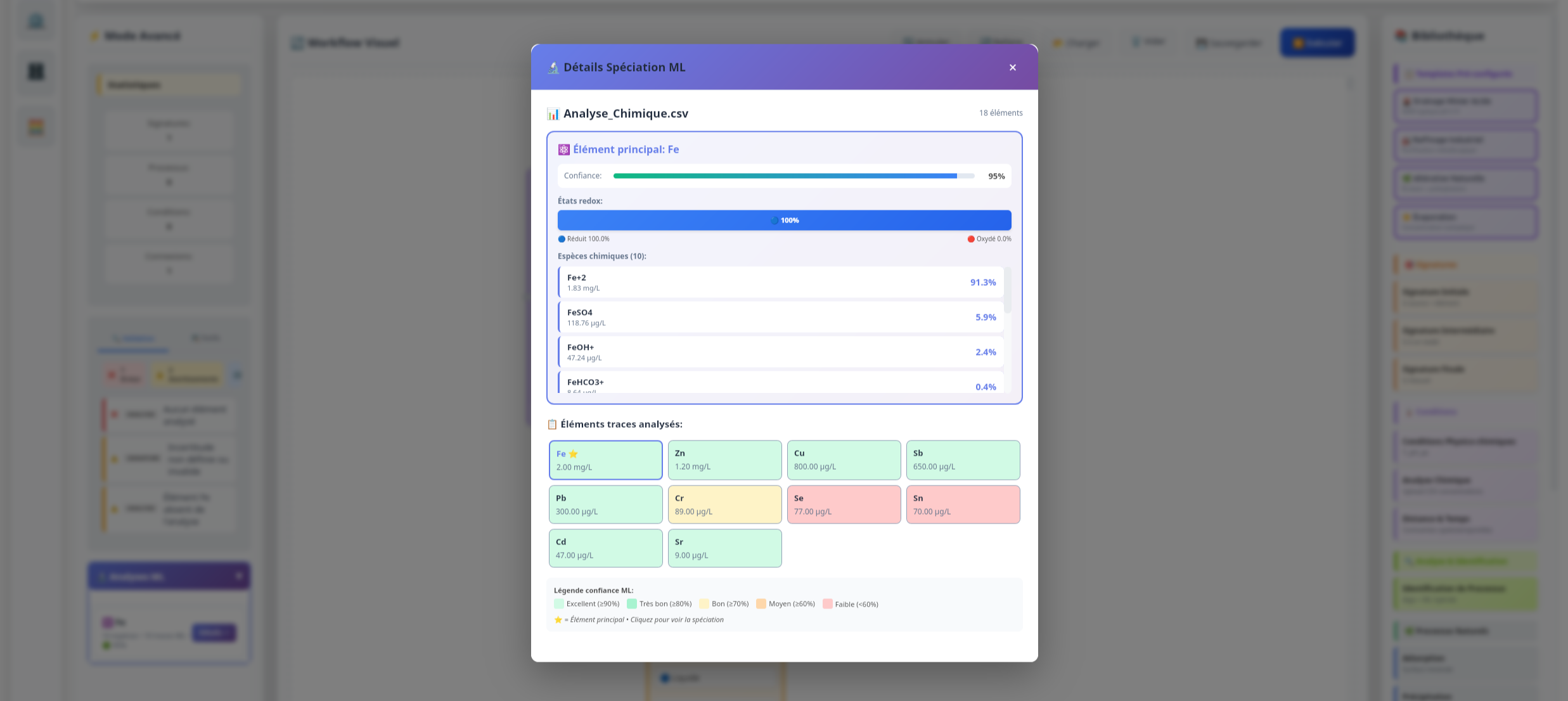Viewport: 1568px width, 701px height.
Task: Select the Sn 70.00 µg/L card
Action: coord(963,504)
